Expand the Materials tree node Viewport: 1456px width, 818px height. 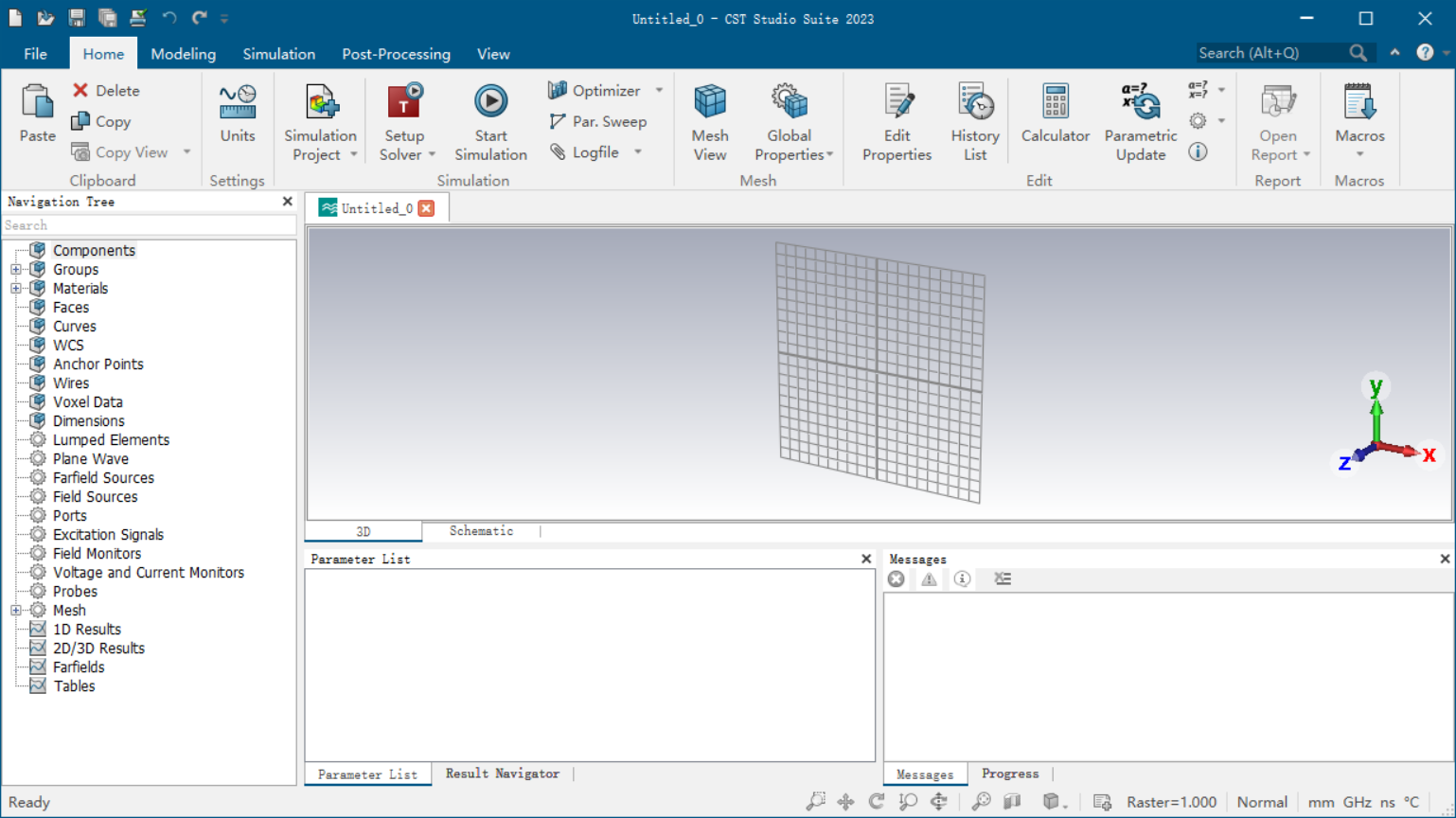16,289
